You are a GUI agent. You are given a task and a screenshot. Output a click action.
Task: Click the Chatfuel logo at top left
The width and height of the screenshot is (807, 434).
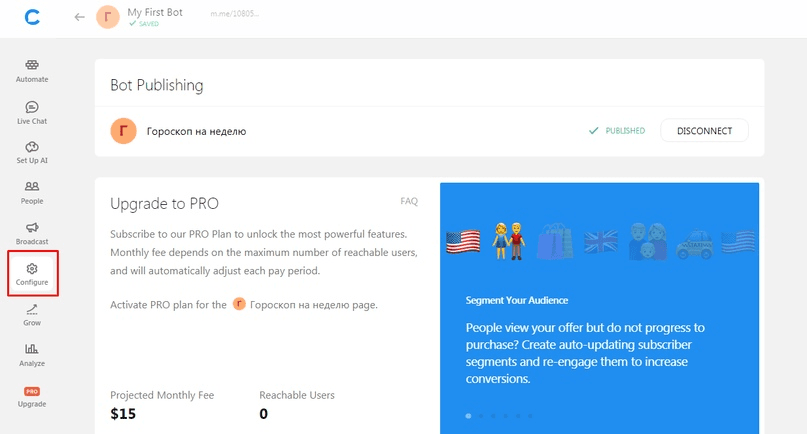[32, 18]
